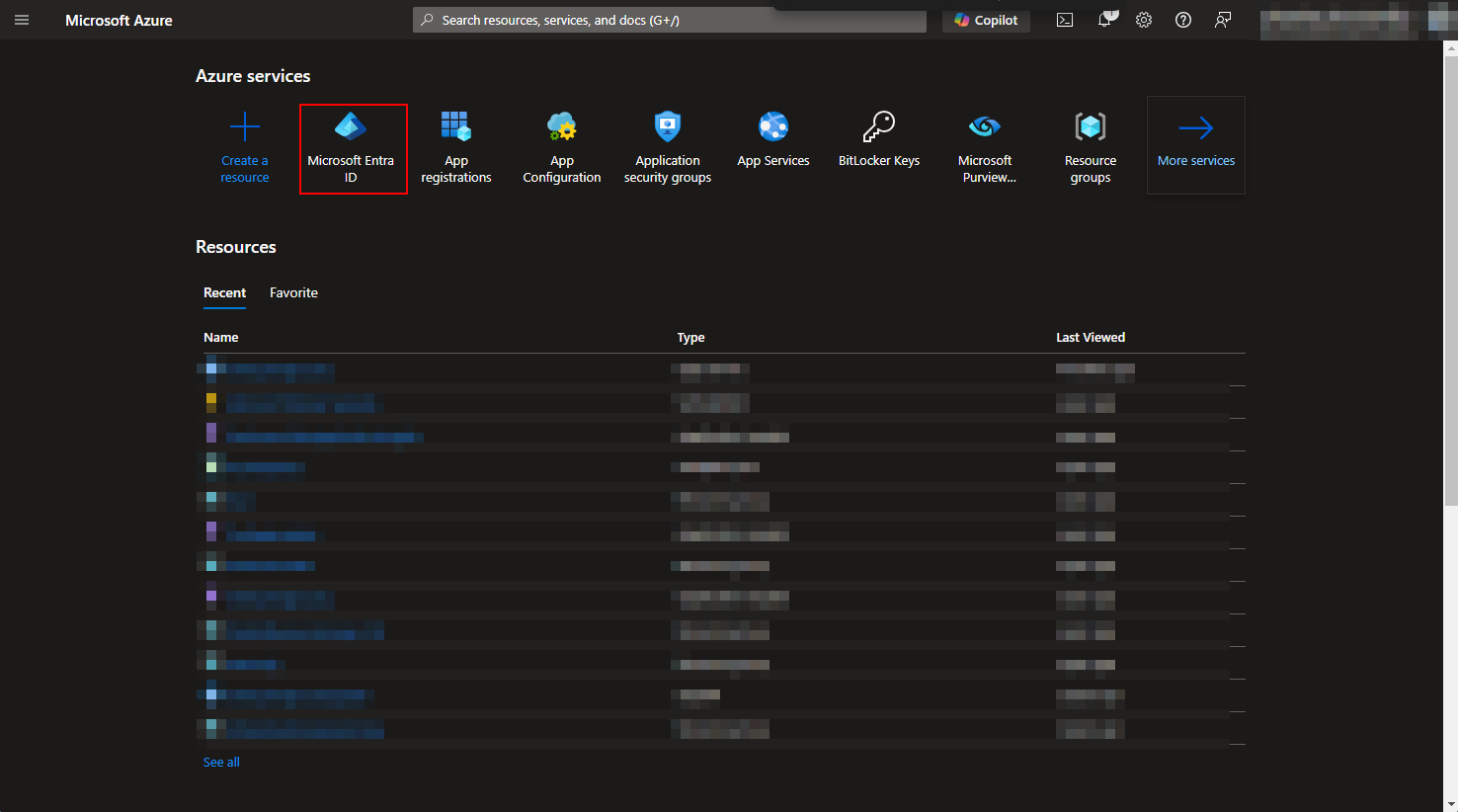
Task: Open Resource groups service
Action: point(1091,148)
